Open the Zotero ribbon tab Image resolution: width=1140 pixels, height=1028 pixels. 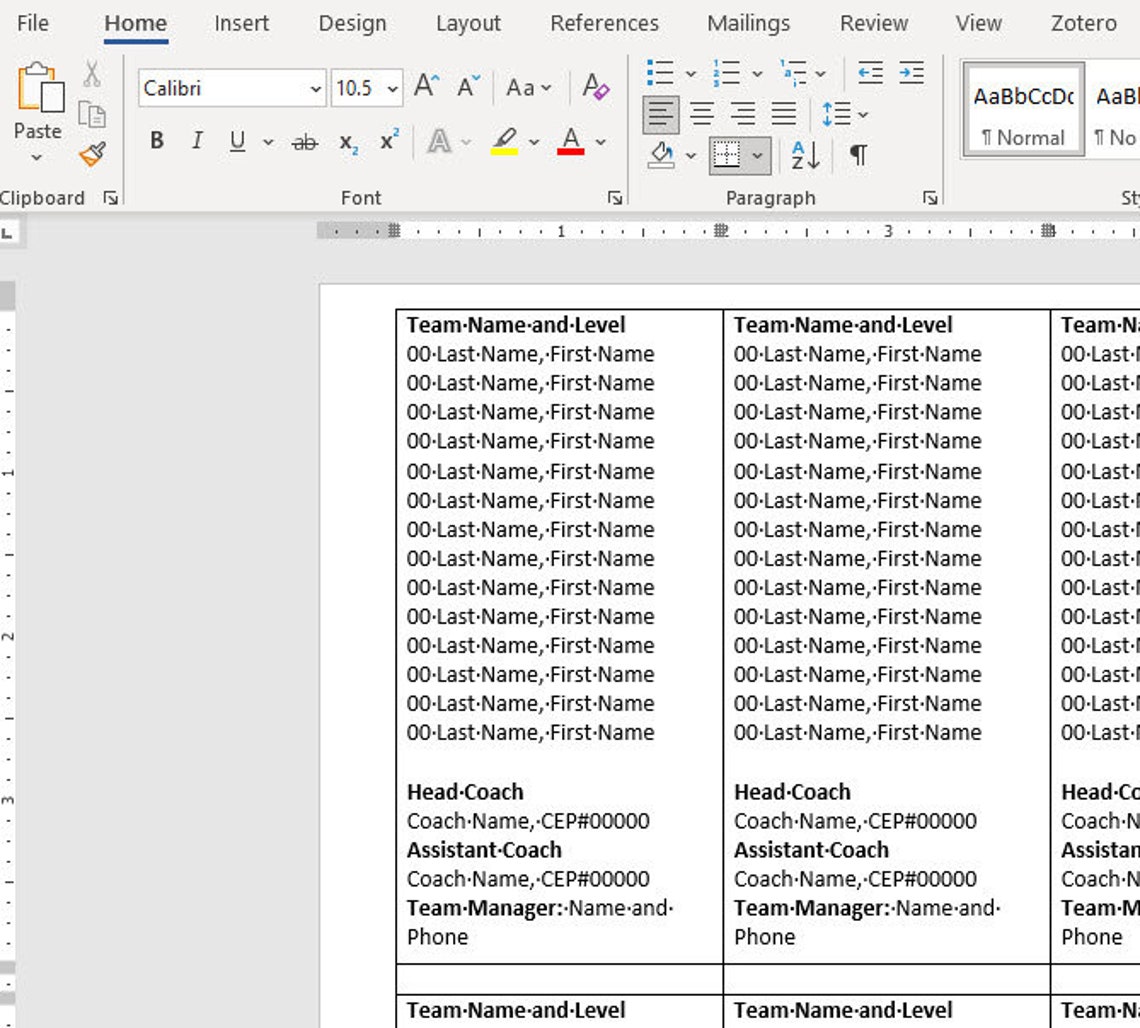(x=1082, y=22)
